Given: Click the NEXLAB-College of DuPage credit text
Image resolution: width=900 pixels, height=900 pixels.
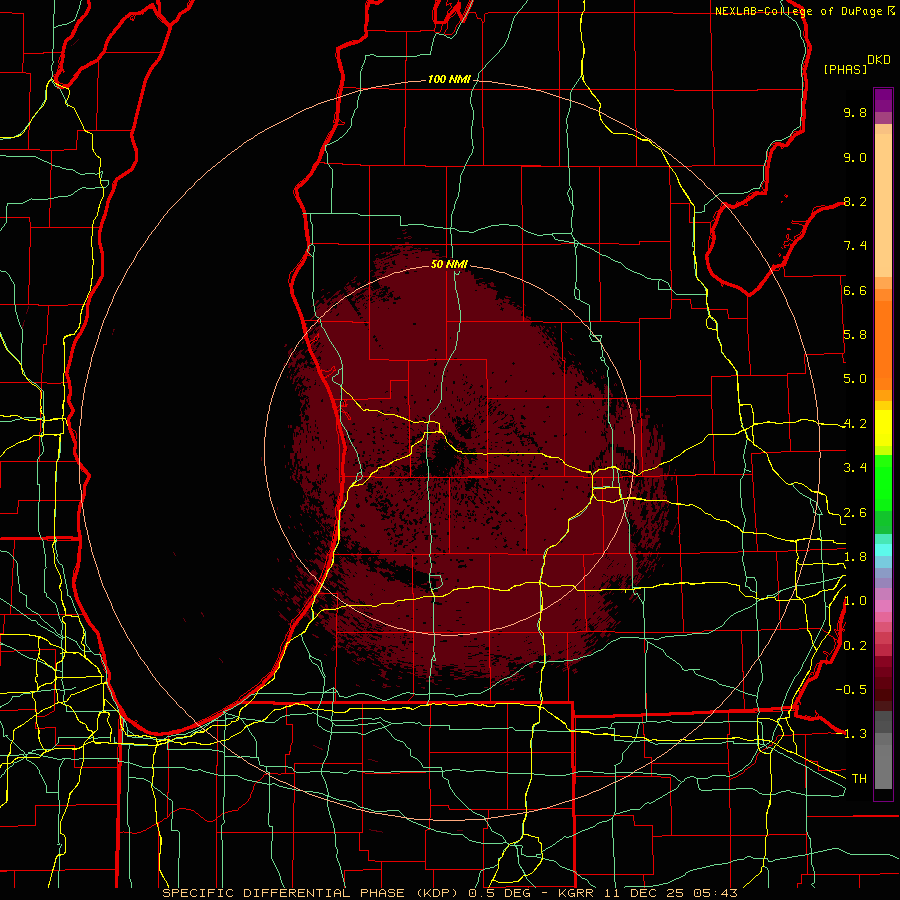Looking at the screenshot, I should click(800, 11).
